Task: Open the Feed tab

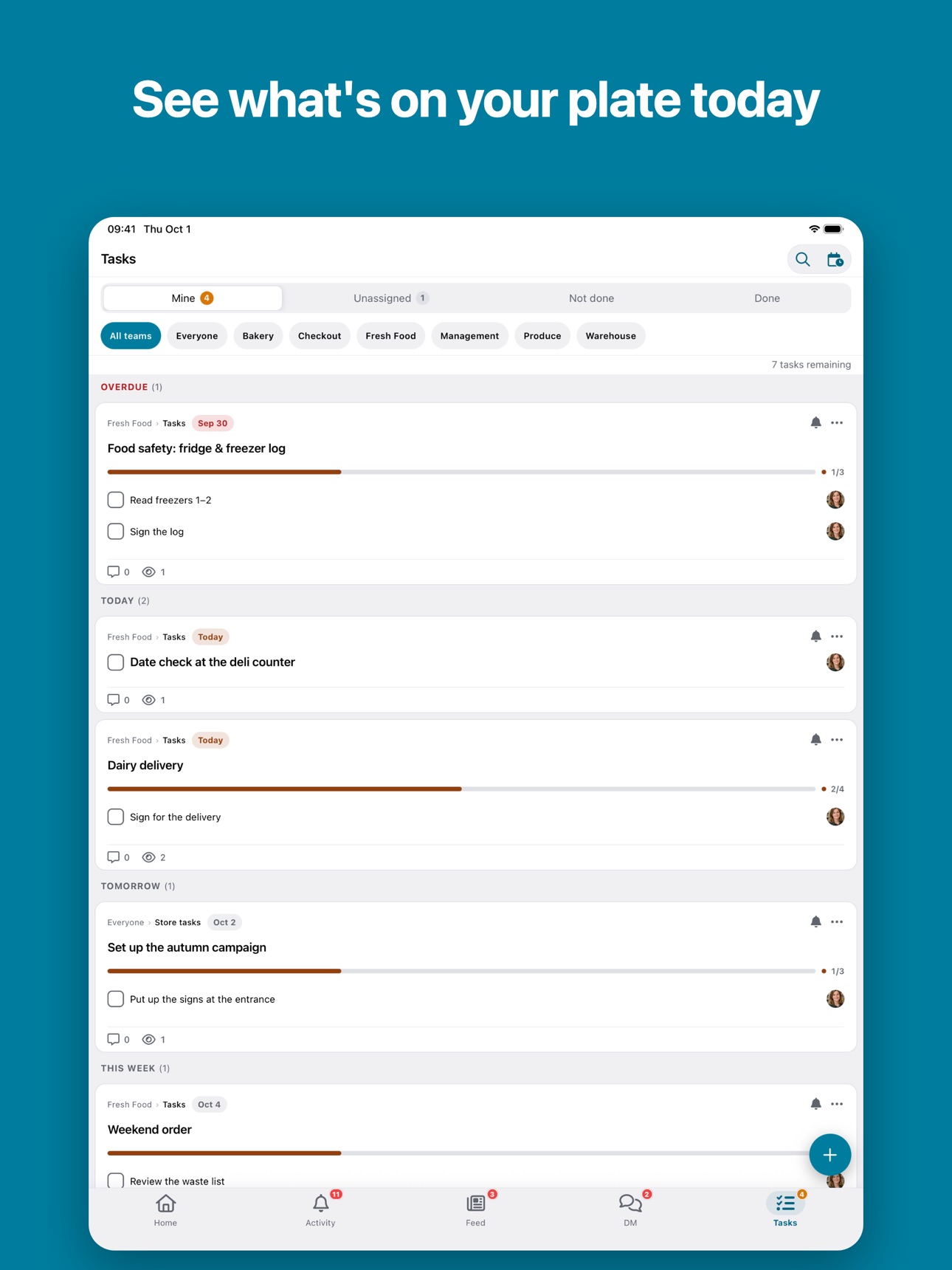Action: point(476,1211)
